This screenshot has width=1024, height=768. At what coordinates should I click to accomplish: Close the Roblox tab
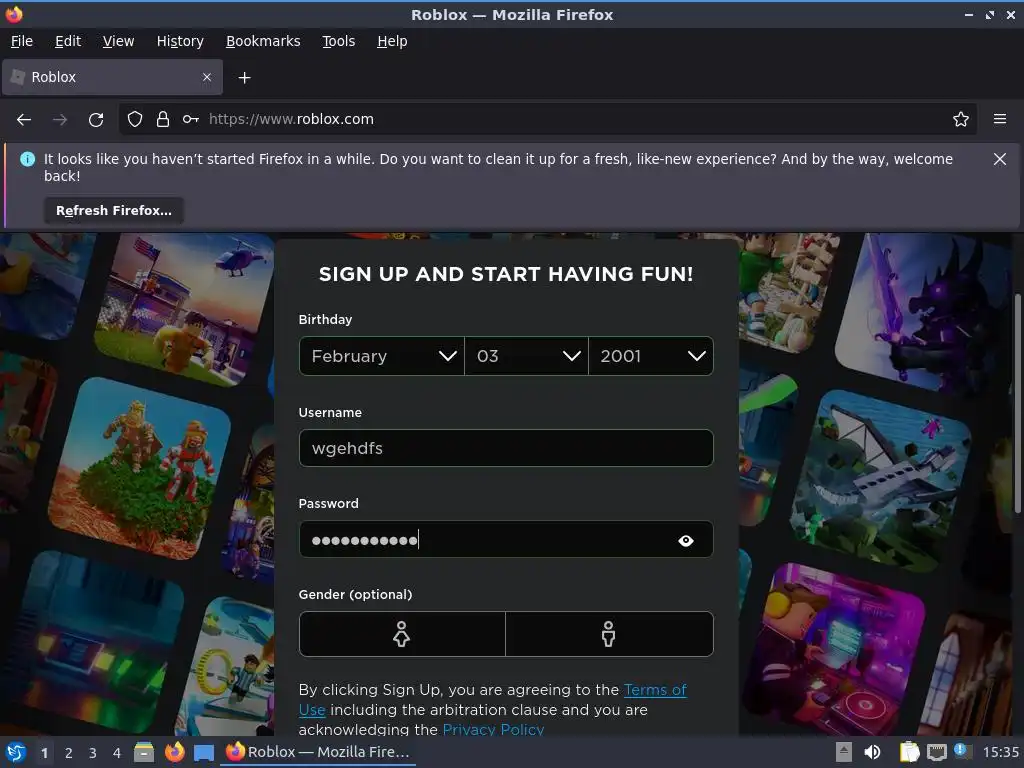(207, 77)
